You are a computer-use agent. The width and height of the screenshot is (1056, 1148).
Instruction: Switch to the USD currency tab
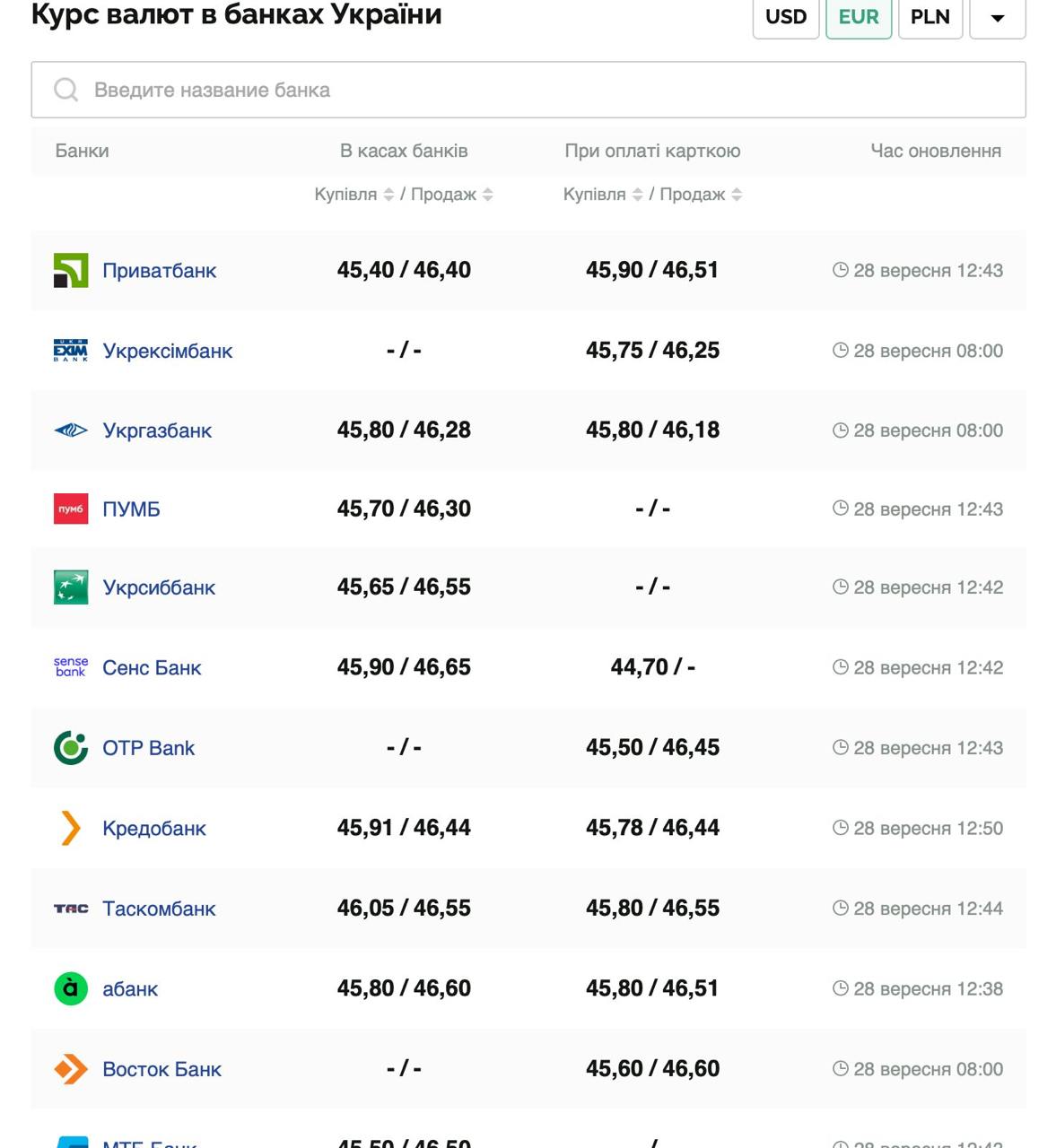[x=786, y=18]
